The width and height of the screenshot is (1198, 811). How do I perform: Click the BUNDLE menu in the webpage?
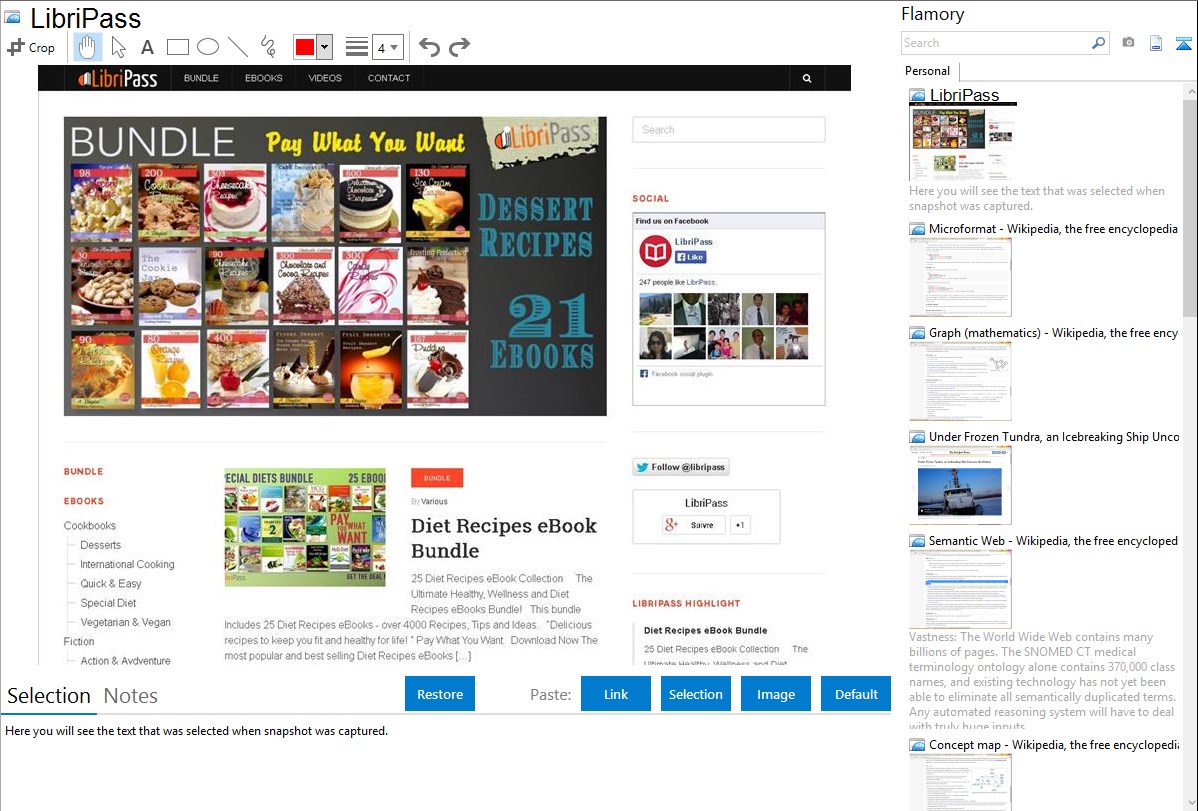coord(201,78)
